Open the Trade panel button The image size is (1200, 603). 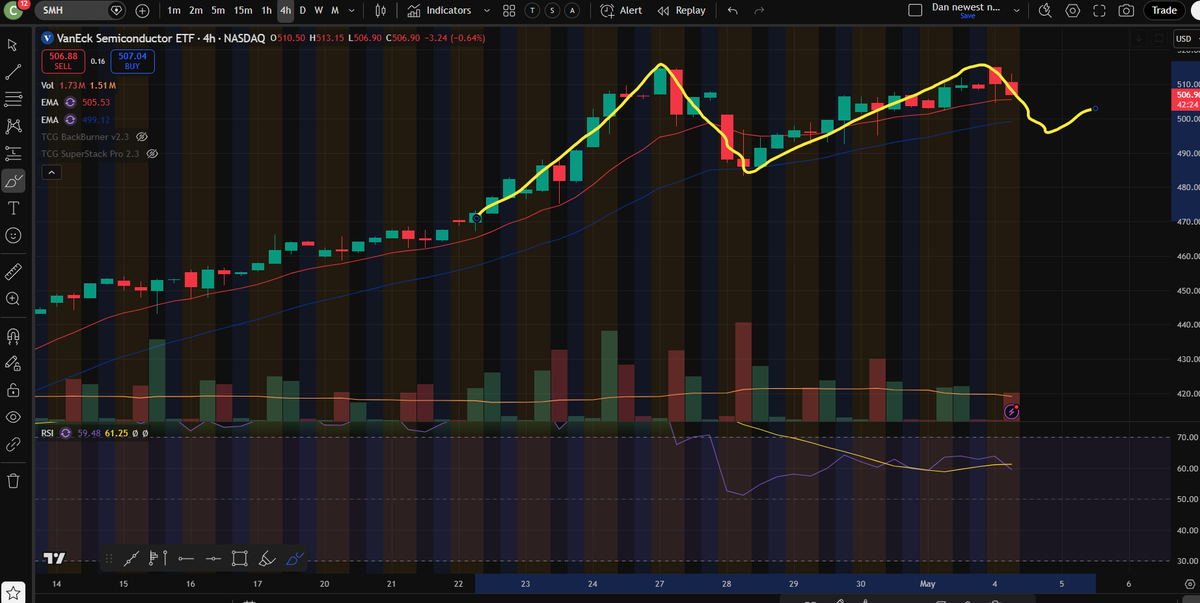pyautogui.click(x=1164, y=10)
